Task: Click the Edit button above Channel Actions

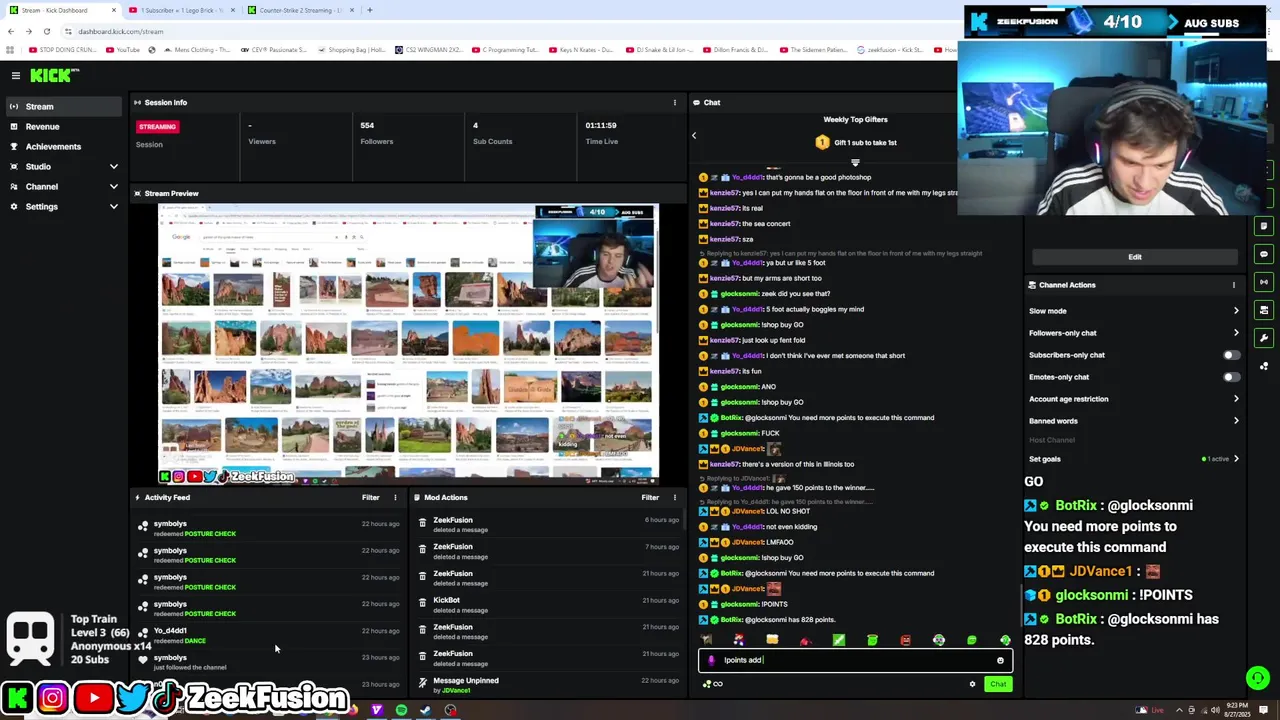Action: 1134,257
